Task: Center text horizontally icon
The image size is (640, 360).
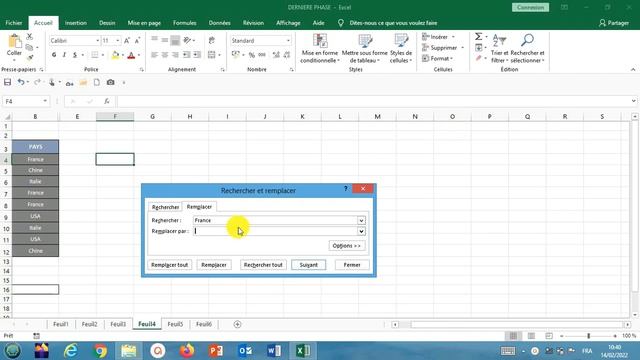Action: tap(165, 55)
